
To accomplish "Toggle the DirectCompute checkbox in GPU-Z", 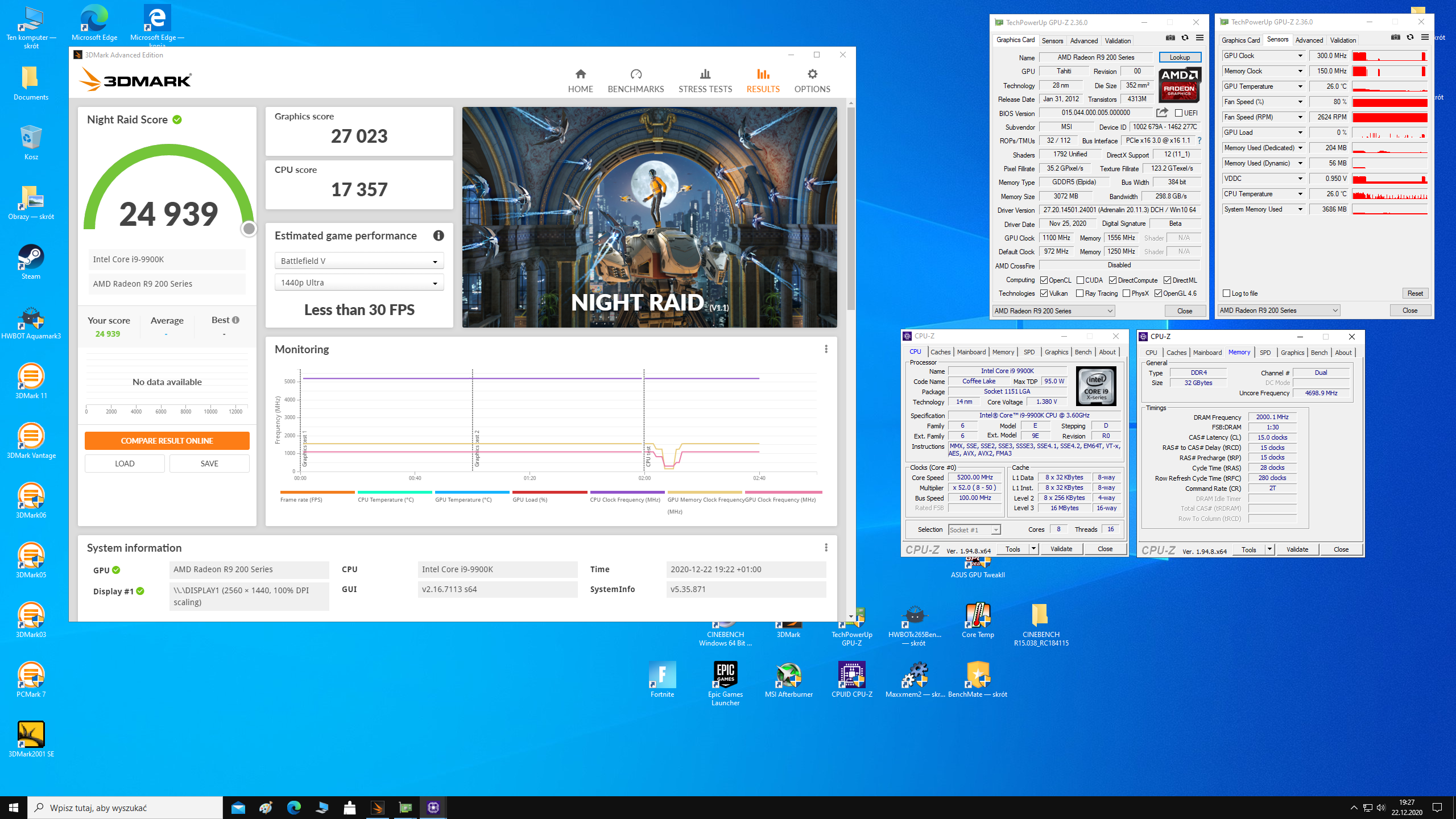I will (1112, 280).
